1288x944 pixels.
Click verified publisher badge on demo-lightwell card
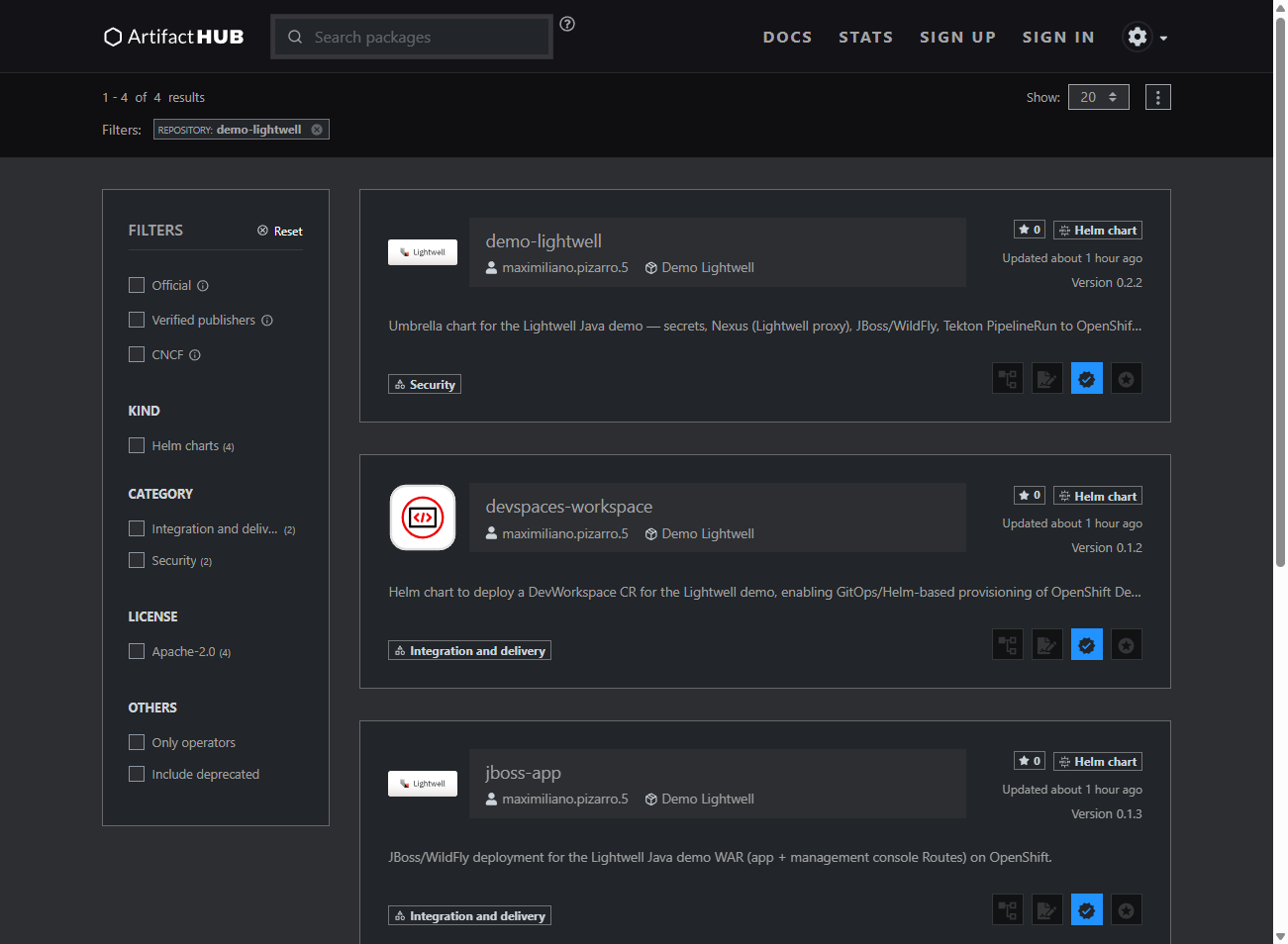(1087, 379)
